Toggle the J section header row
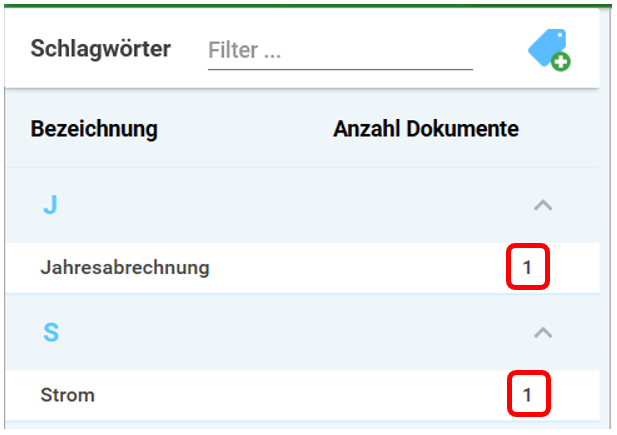 click(302, 205)
